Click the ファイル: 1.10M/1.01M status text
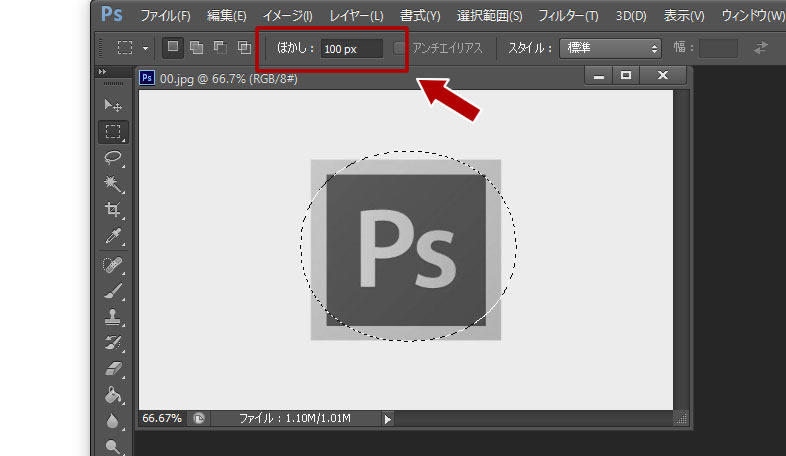The width and height of the screenshot is (786, 456). click(295, 418)
